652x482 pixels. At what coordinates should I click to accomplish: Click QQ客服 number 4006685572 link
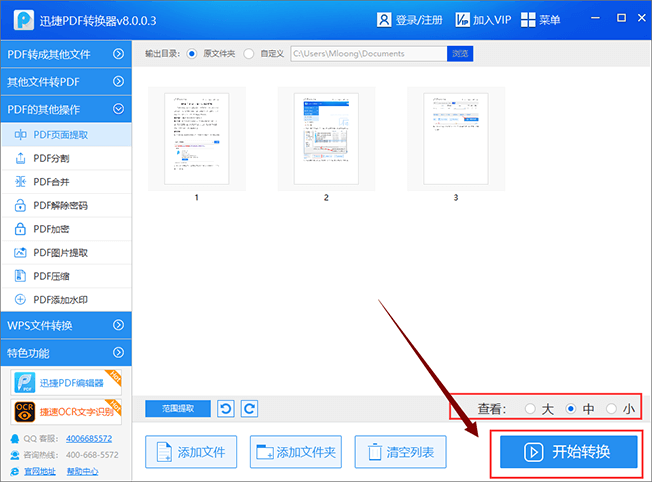89,438
